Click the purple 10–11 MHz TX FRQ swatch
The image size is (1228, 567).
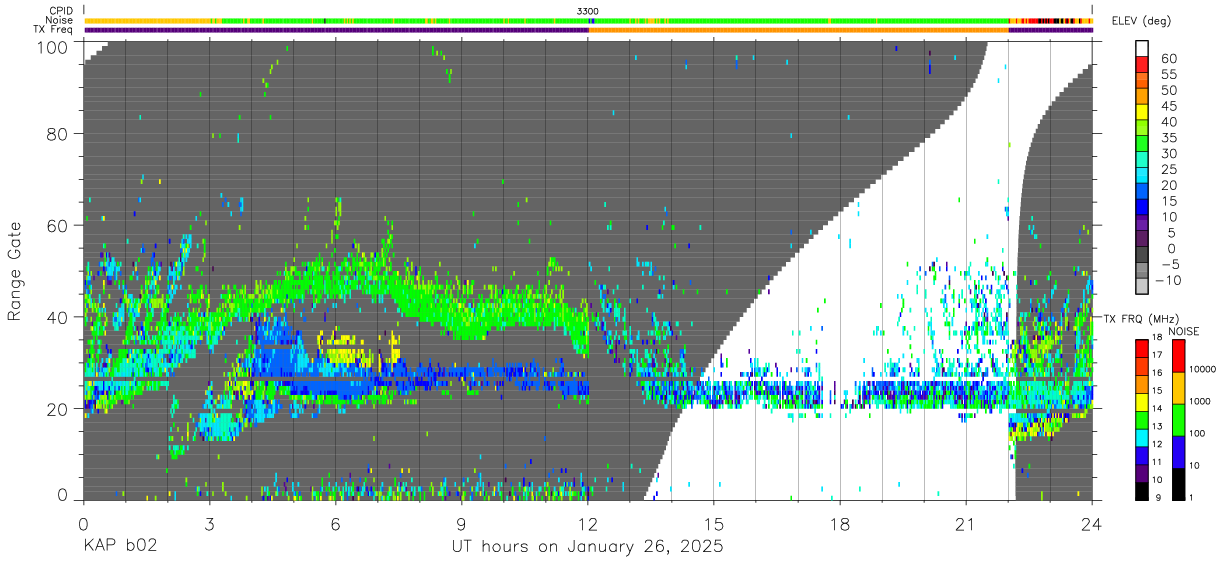[1143, 472]
